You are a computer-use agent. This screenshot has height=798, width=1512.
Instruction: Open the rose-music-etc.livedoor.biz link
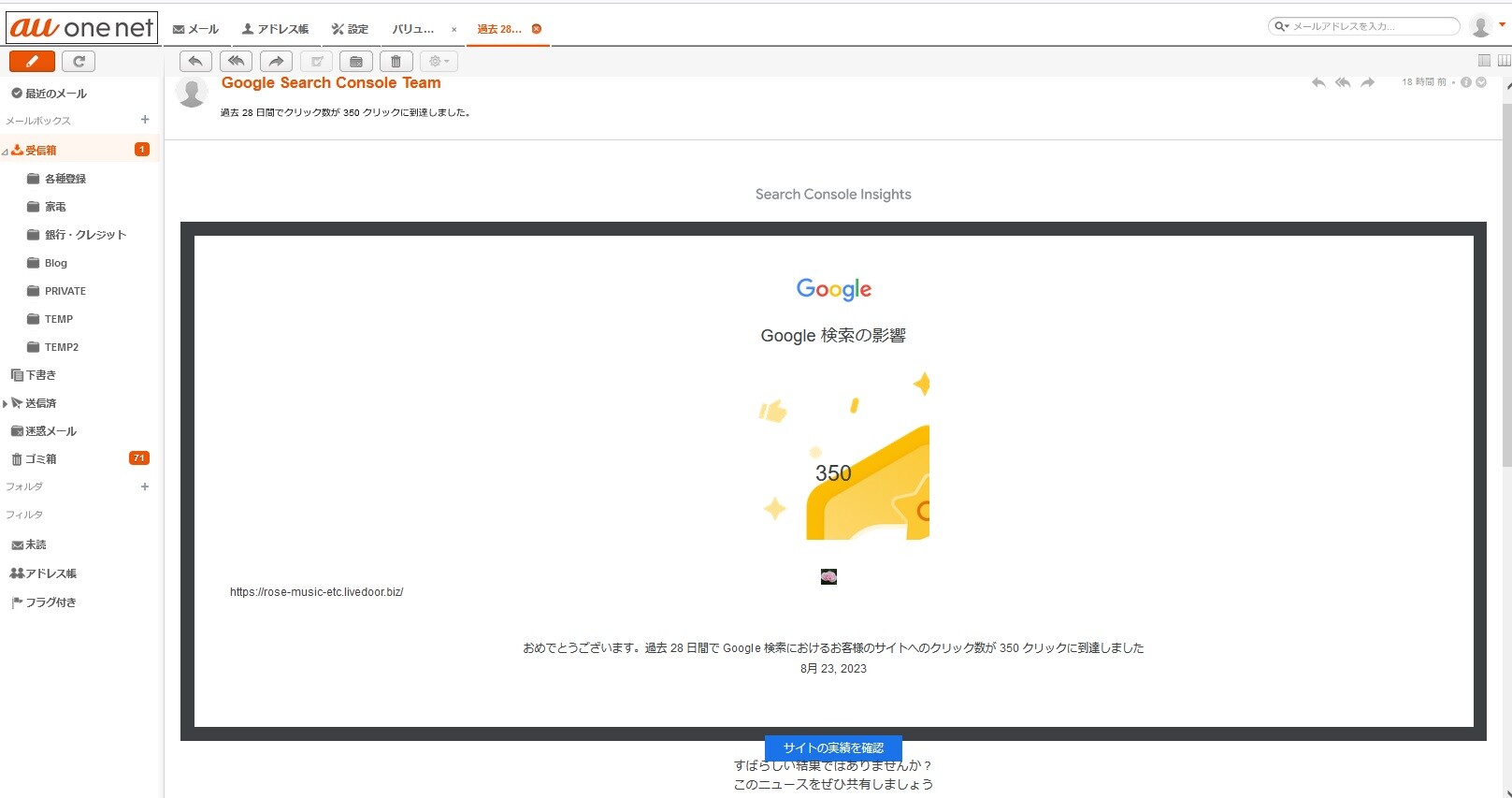[x=316, y=592]
